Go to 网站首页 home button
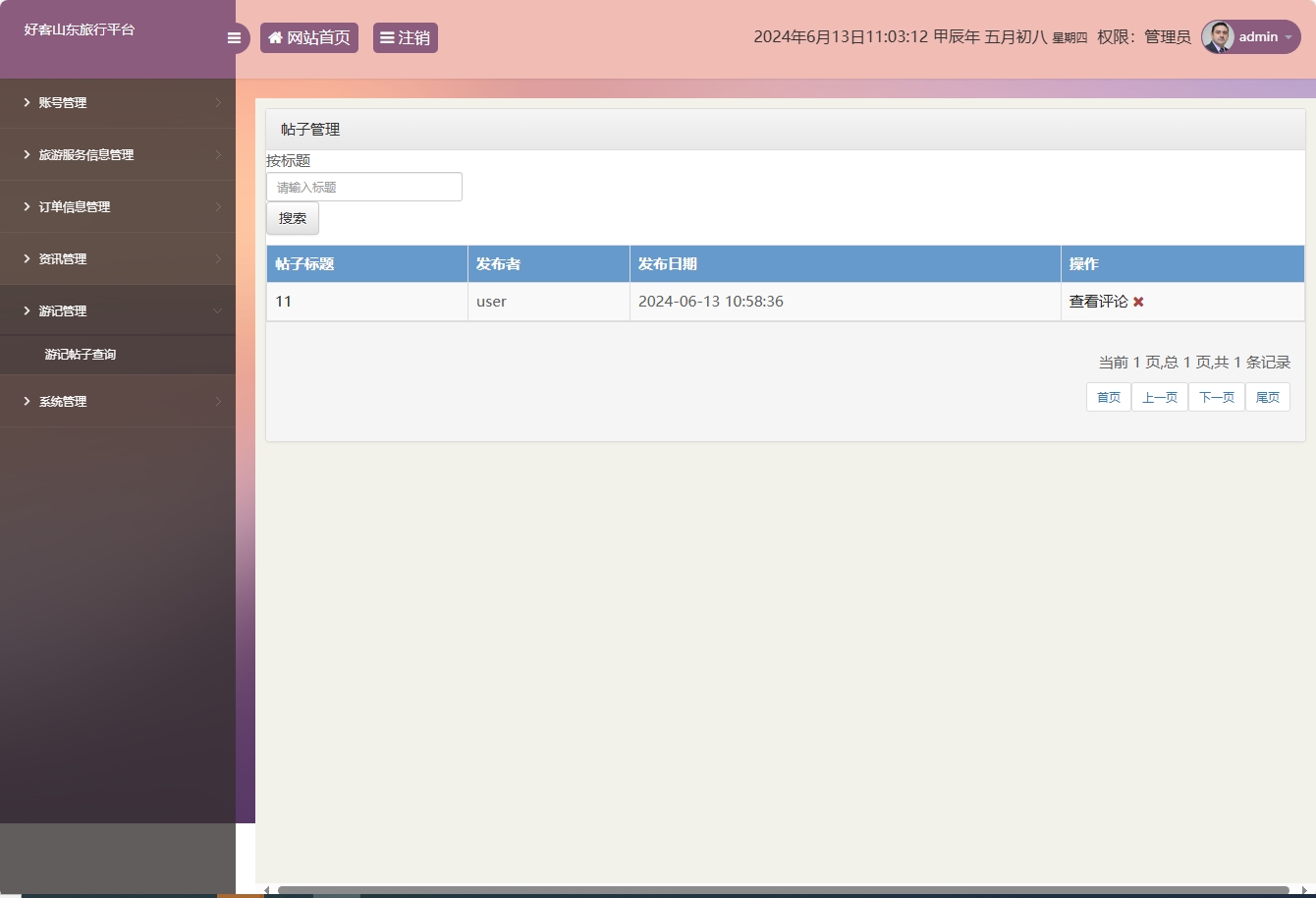 pos(309,38)
